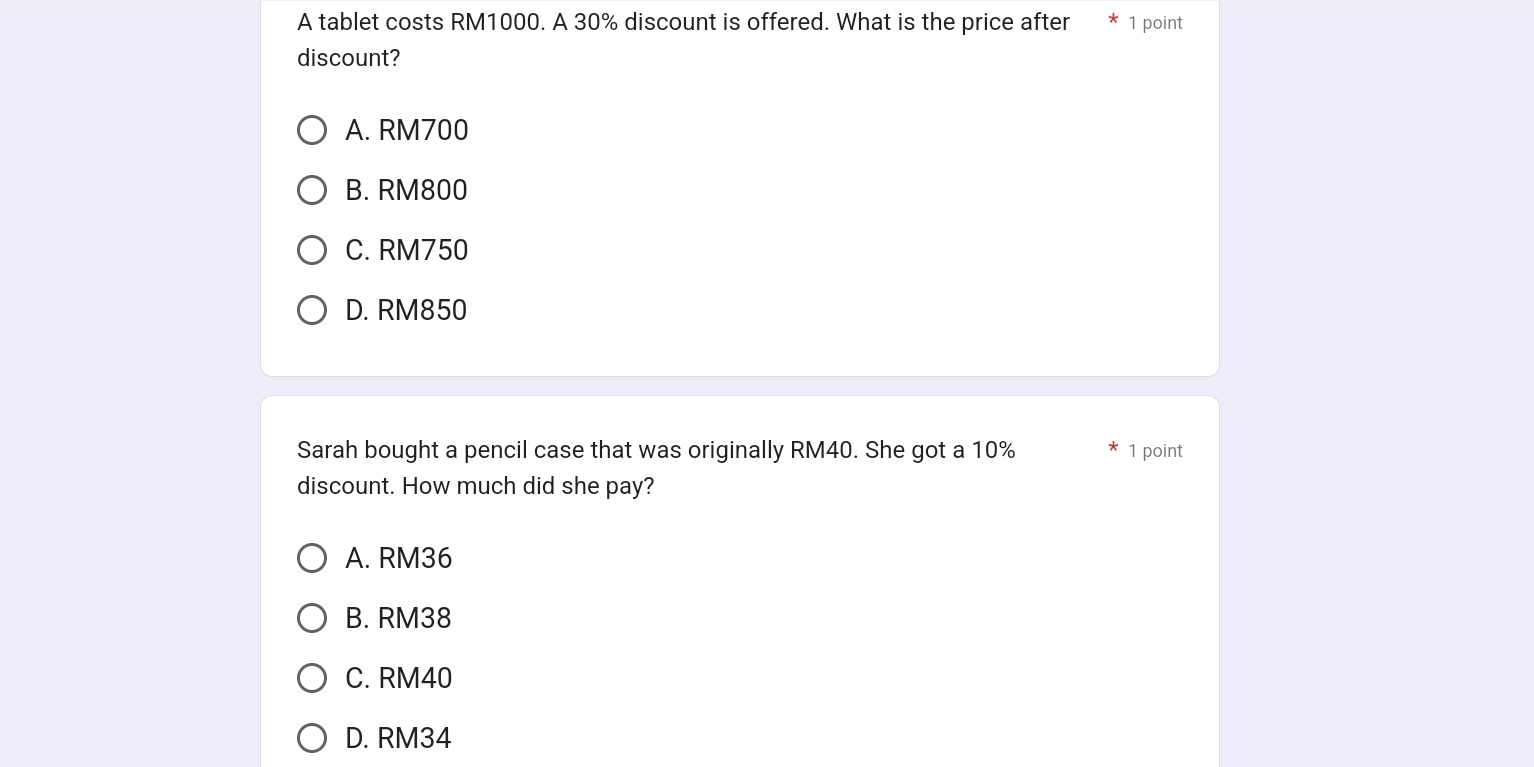
Task: Click the pencil case question text
Action: coord(656,467)
